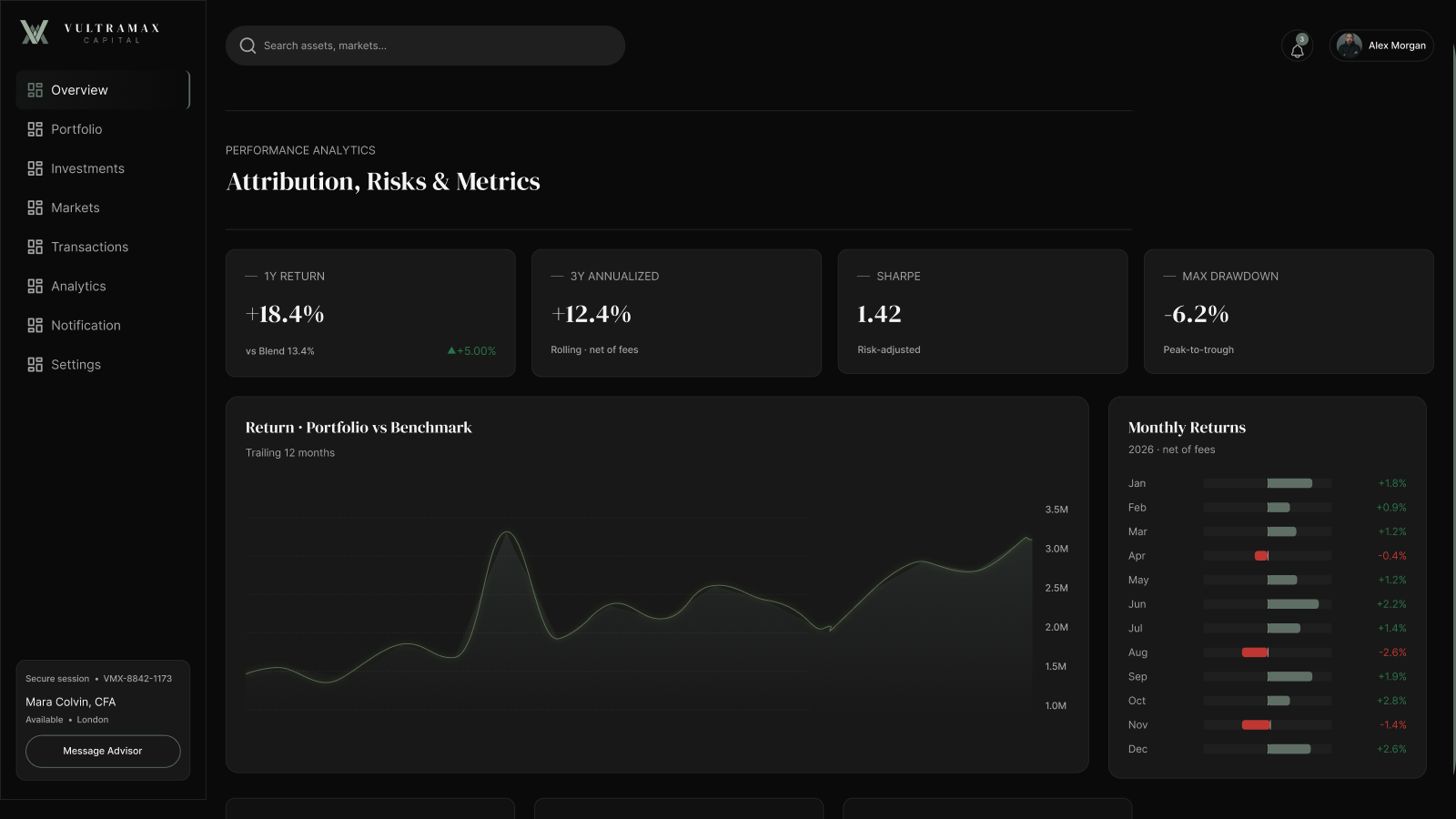This screenshot has height=819, width=1456.
Task: Click the Mara Colvin, CFA name
Action: coord(71,702)
